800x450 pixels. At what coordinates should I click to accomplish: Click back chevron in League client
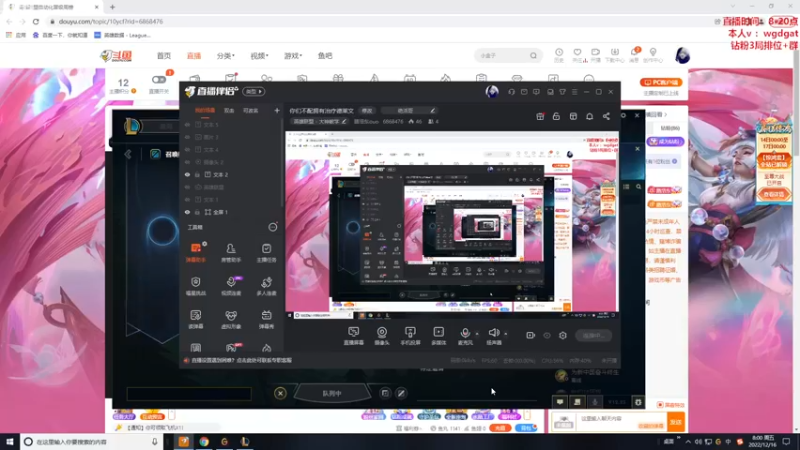128,154
